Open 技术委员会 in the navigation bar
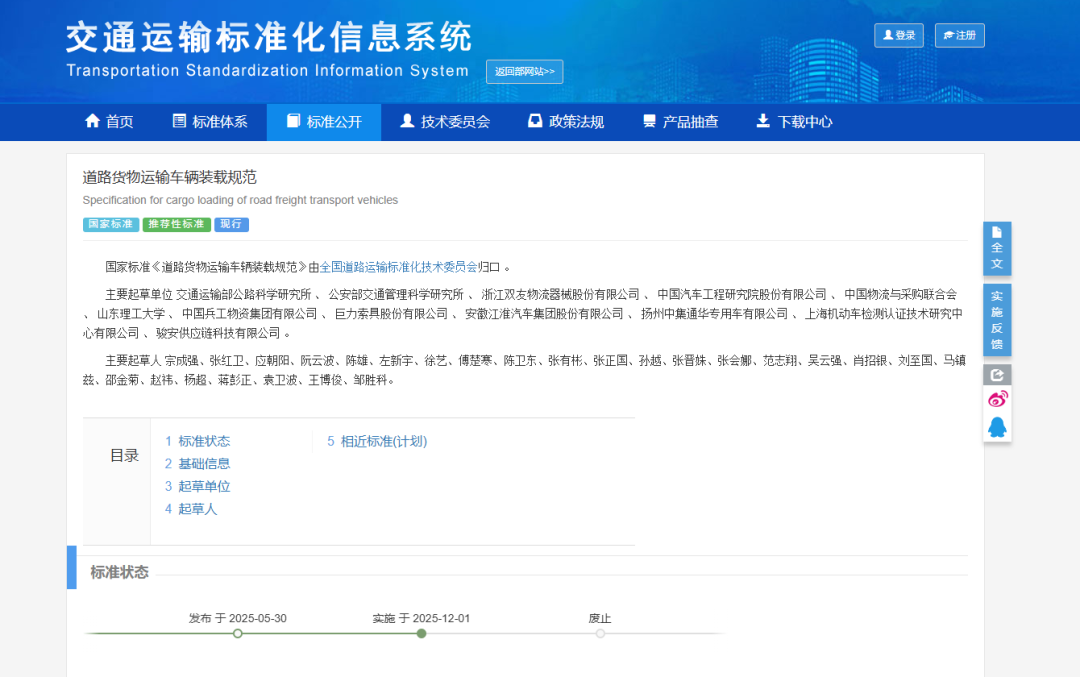 (x=444, y=122)
